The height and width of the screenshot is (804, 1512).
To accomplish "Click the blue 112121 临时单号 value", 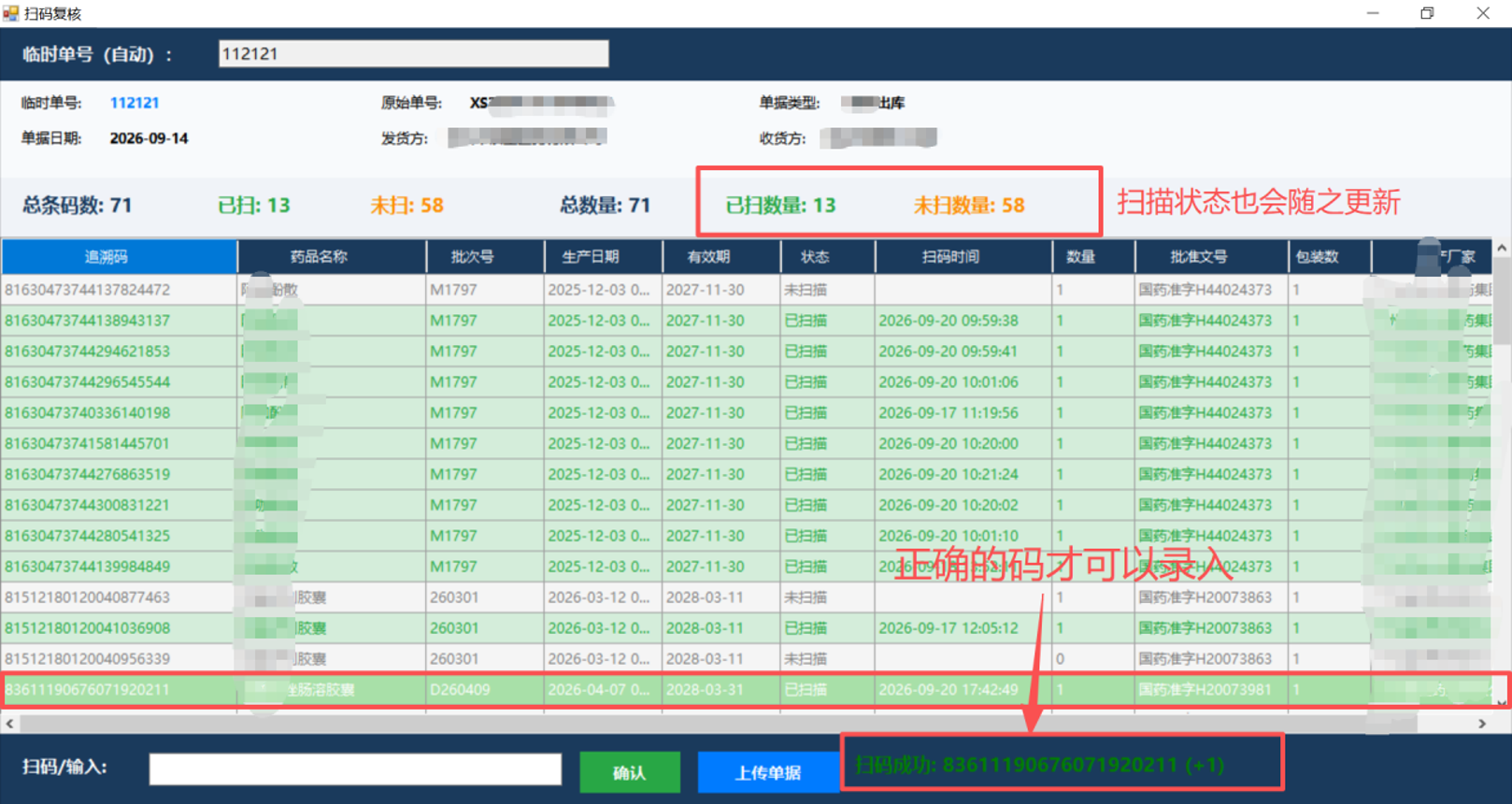I will point(135,103).
